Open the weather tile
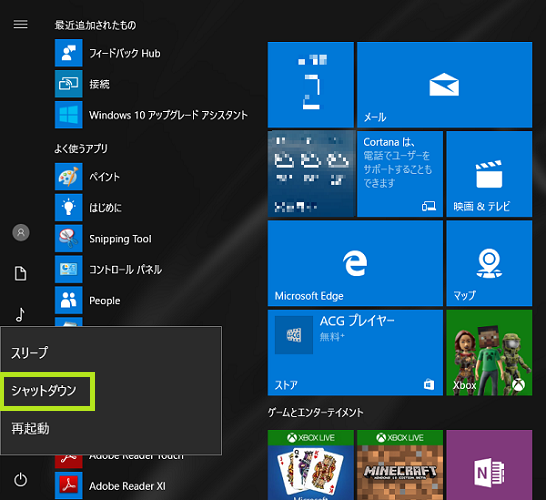The width and height of the screenshot is (546, 500). click(x=311, y=174)
